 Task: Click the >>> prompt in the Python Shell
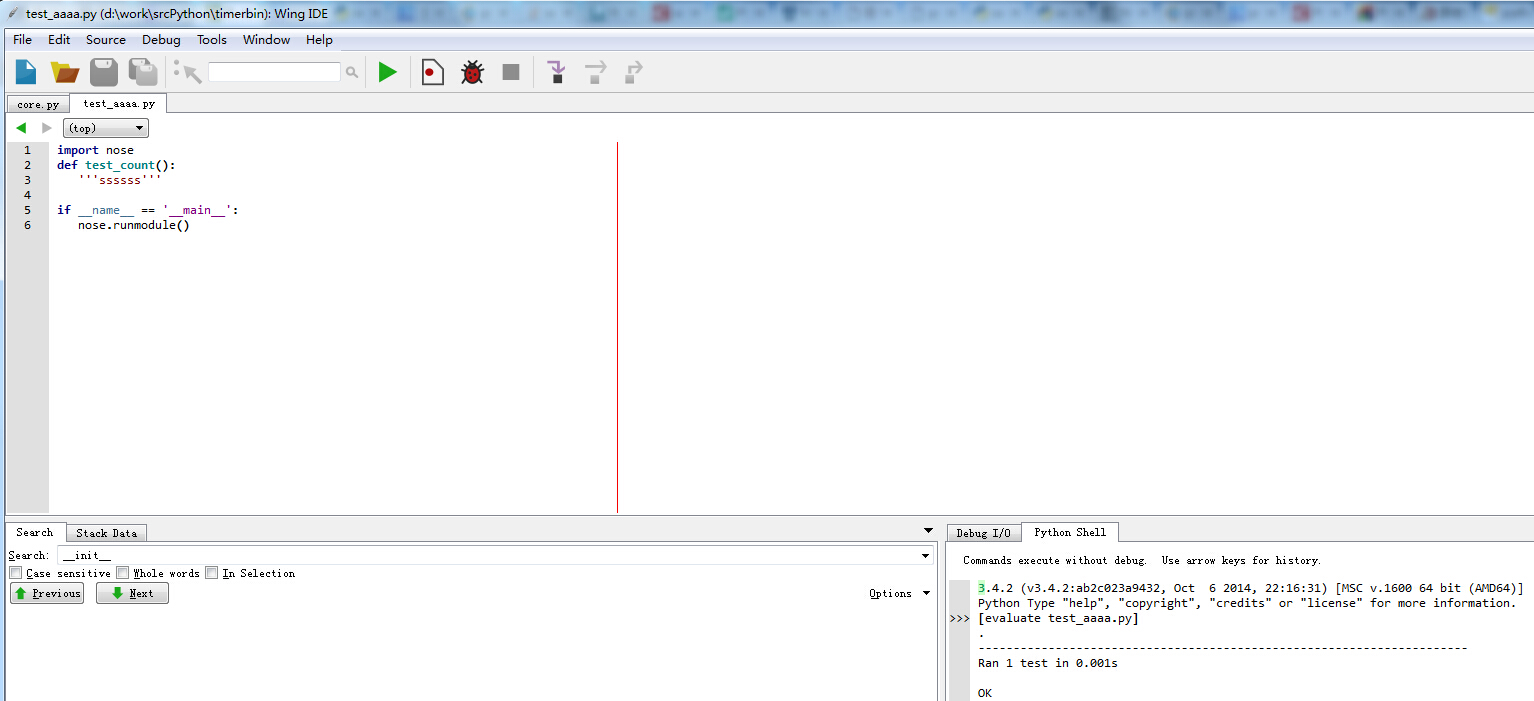coord(959,618)
